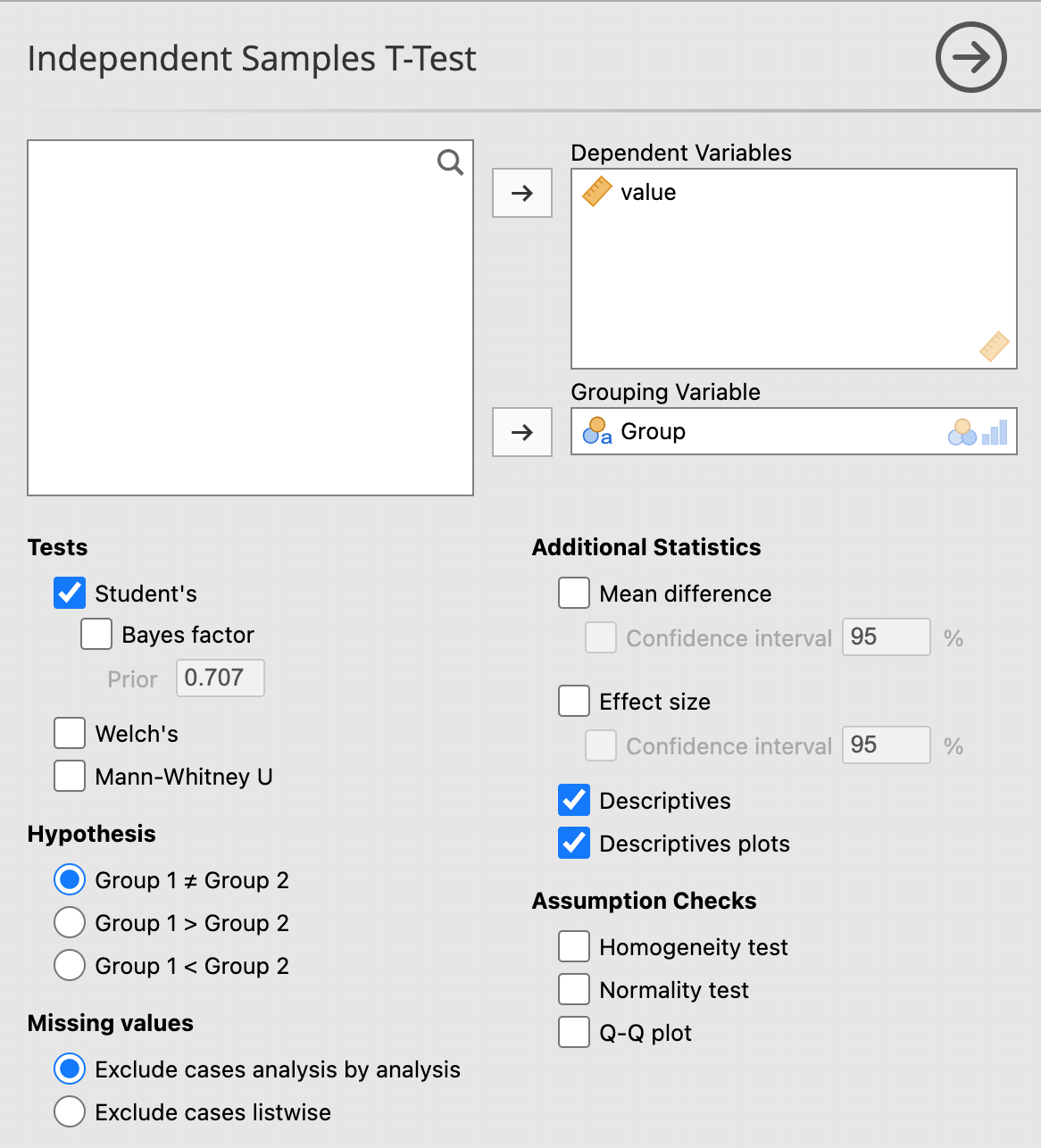Image resolution: width=1041 pixels, height=1148 pixels.
Task: Click the arrow to assign Dependent Variables
Action: pyautogui.click(x=521, y=193)
